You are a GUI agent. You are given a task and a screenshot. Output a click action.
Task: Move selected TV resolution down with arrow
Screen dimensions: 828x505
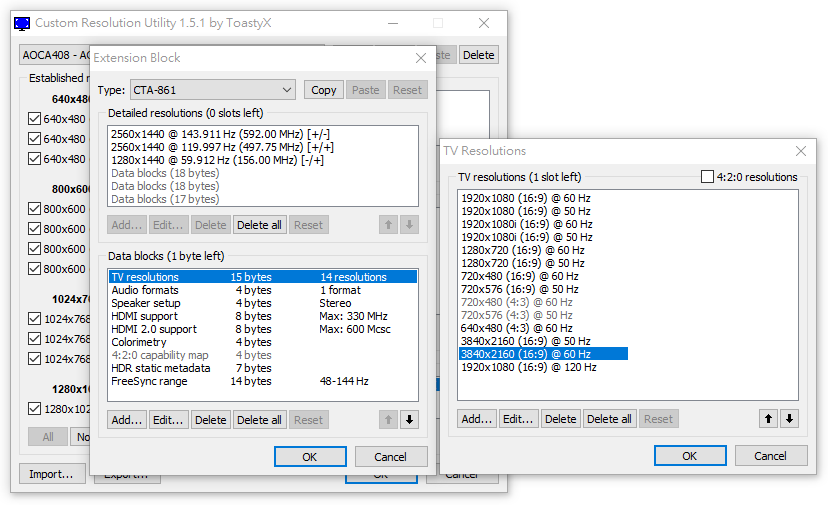coord(789,419)
